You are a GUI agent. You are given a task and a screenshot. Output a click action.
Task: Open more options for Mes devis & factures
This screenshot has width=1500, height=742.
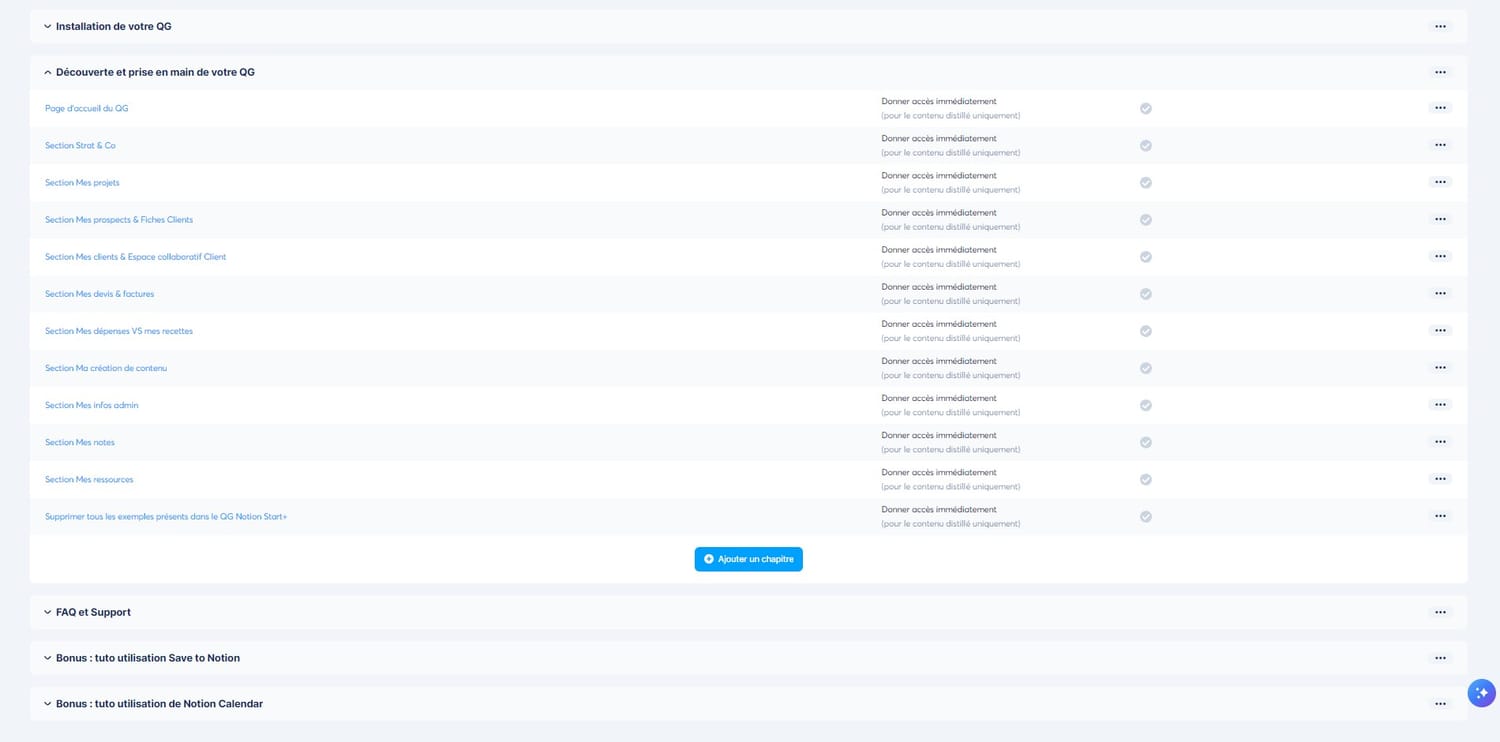point(1440,293)
